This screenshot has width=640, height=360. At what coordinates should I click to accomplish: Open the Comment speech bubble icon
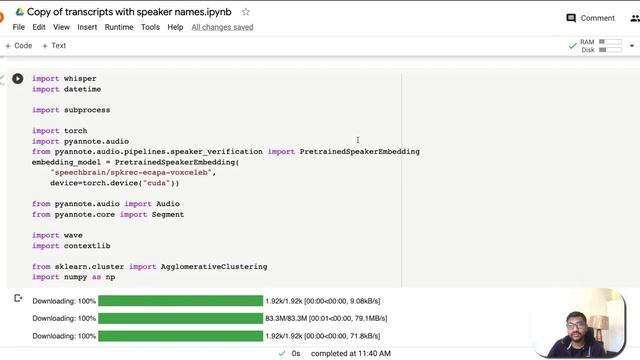(571, 18)
